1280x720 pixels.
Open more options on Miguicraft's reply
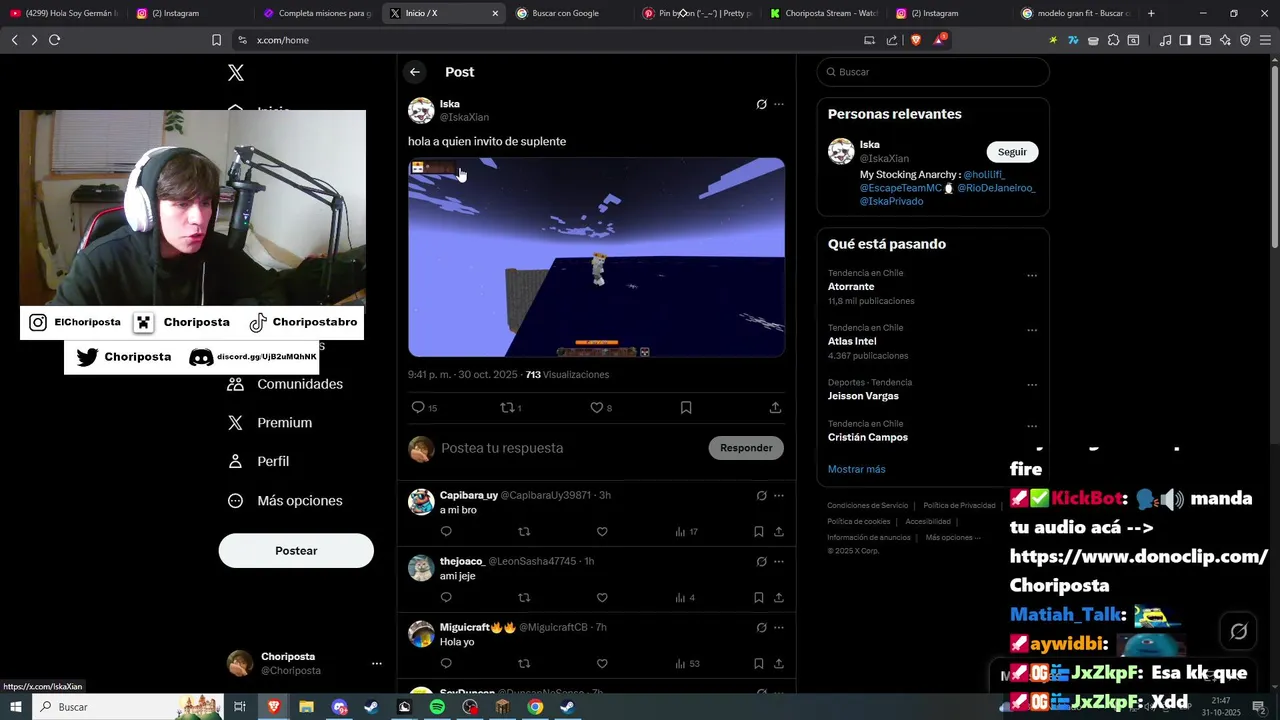(779, 627)
